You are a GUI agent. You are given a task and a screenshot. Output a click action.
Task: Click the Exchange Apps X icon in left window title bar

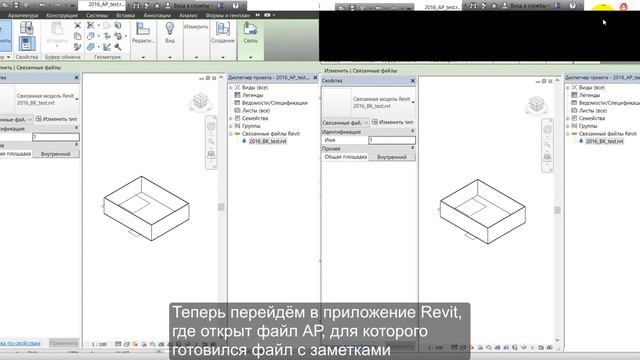click(x=220, y=5)
